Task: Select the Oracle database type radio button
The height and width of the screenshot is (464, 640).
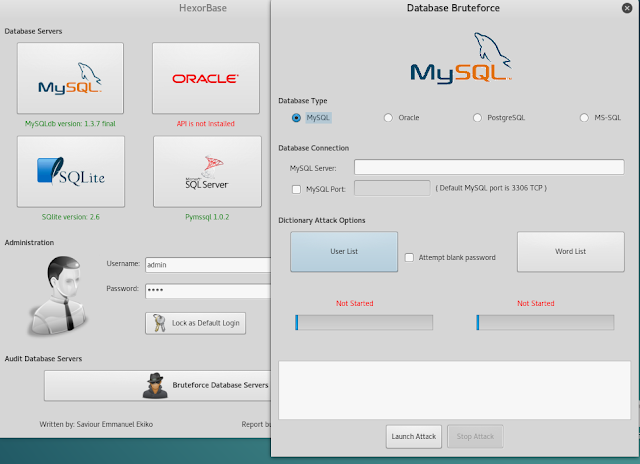Action: [388, 118]
